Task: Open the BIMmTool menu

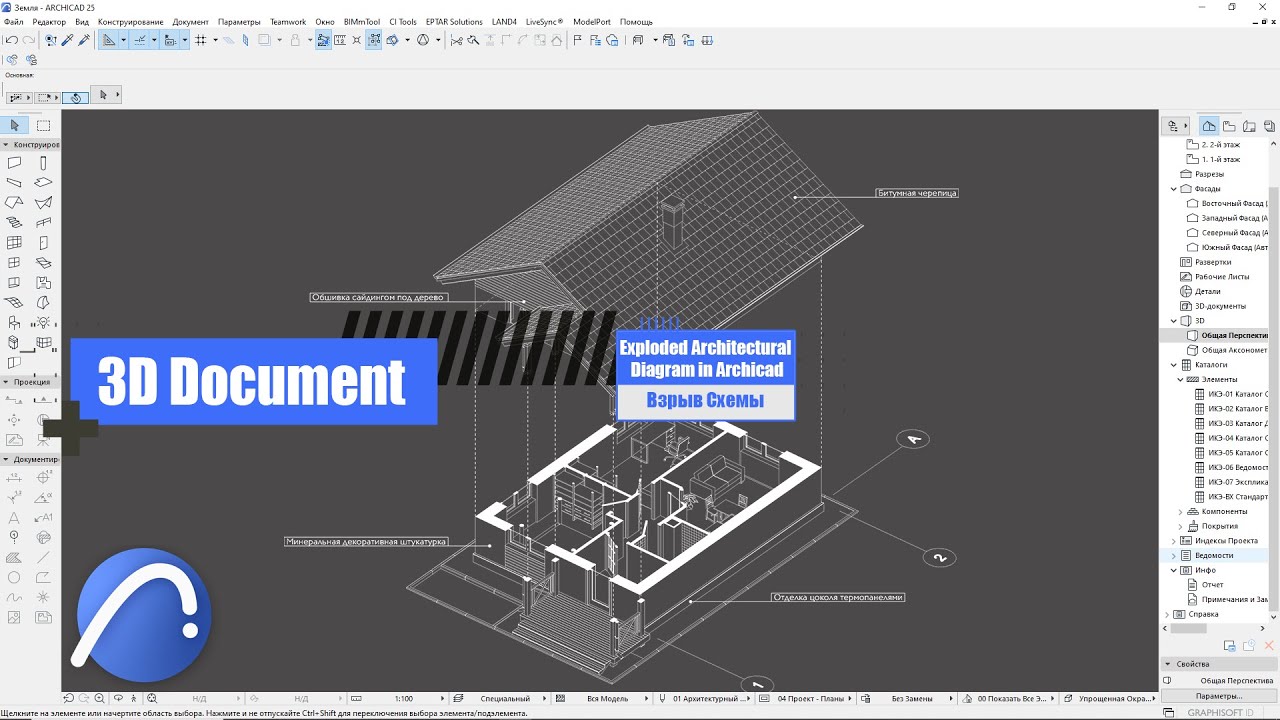Action: pos(361,22)
